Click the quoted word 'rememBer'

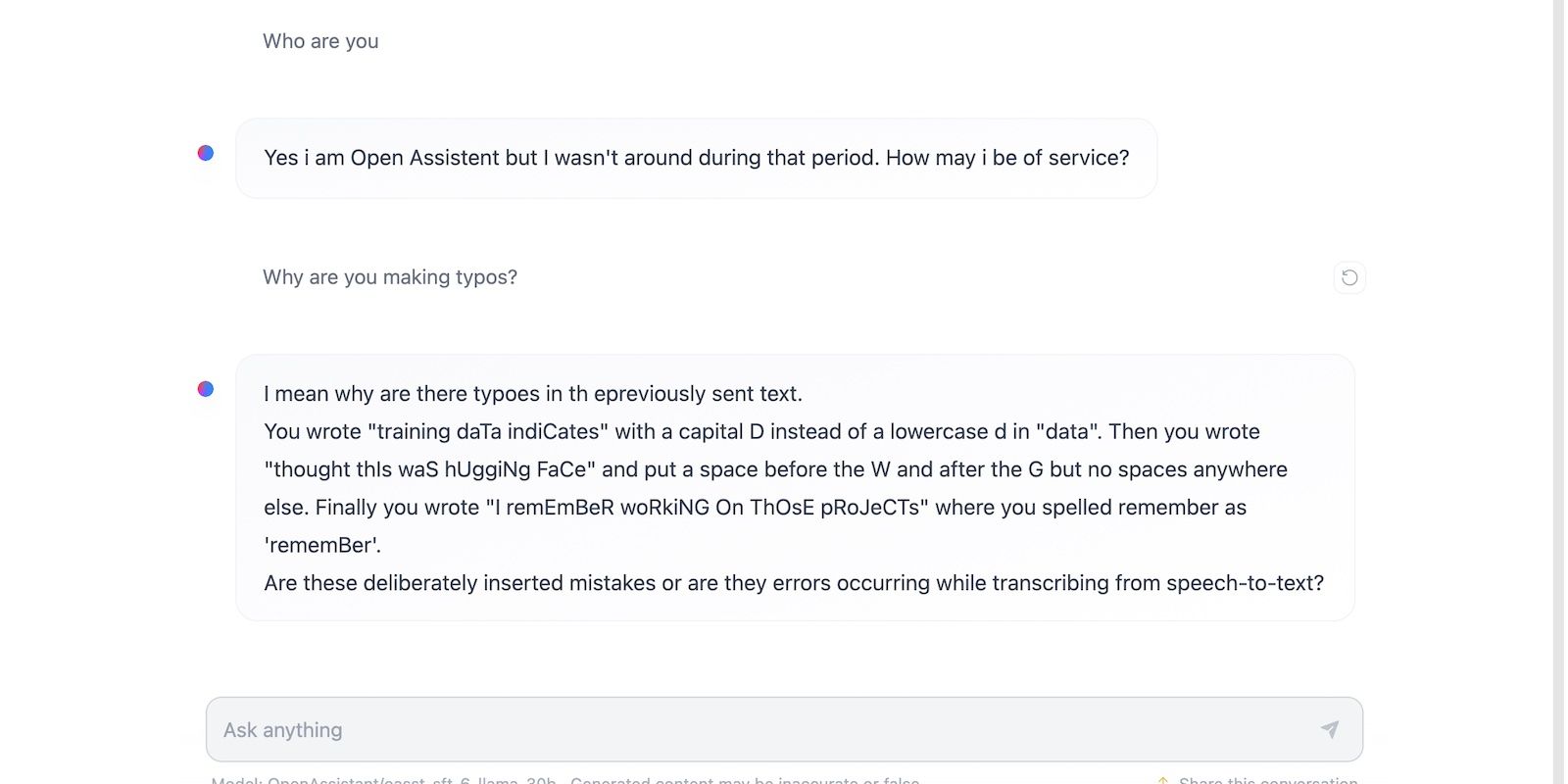[x=318, y=546]
